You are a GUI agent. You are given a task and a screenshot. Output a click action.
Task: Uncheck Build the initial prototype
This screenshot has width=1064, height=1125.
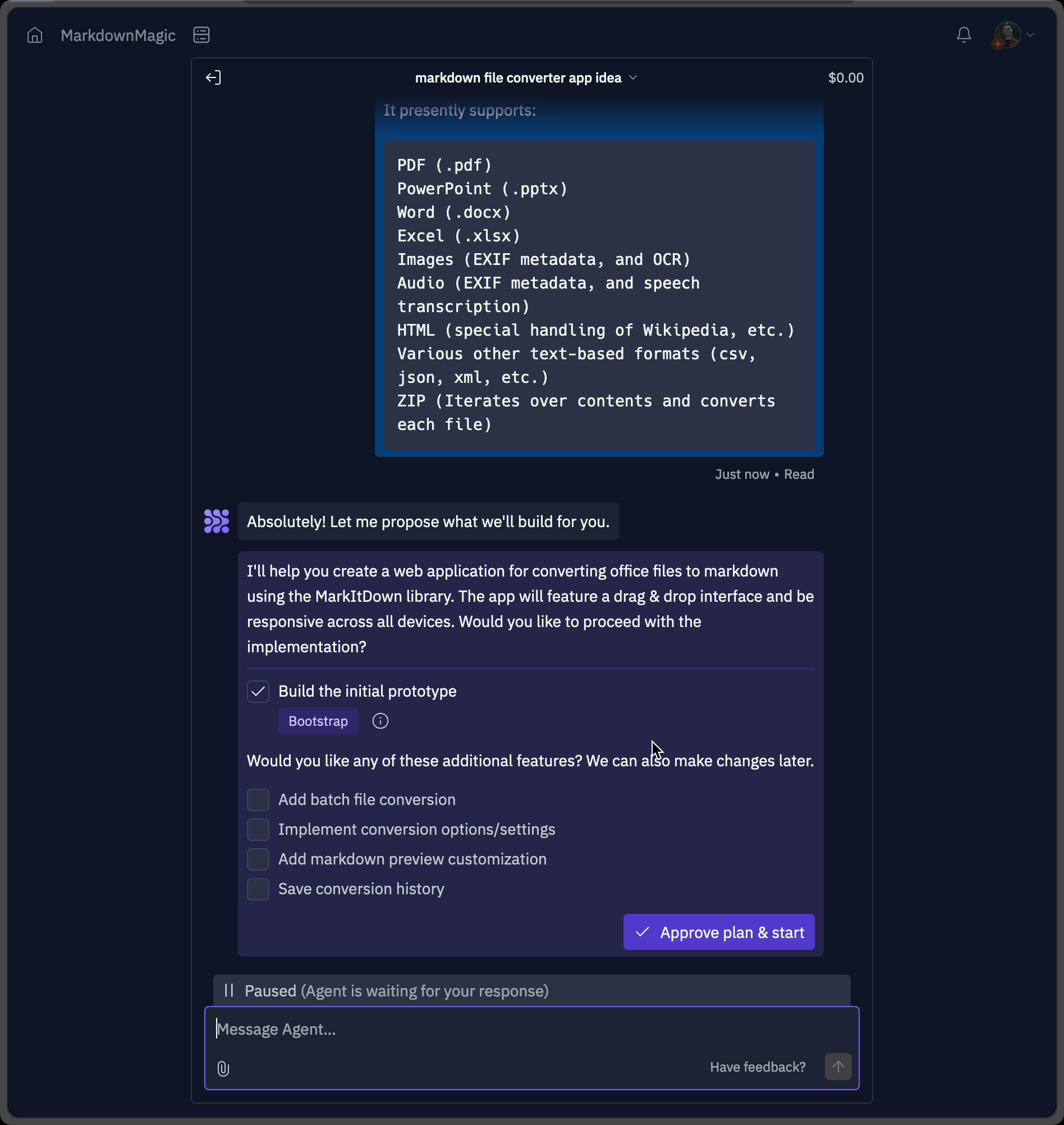pyautogui.click(x=258, y=692)
